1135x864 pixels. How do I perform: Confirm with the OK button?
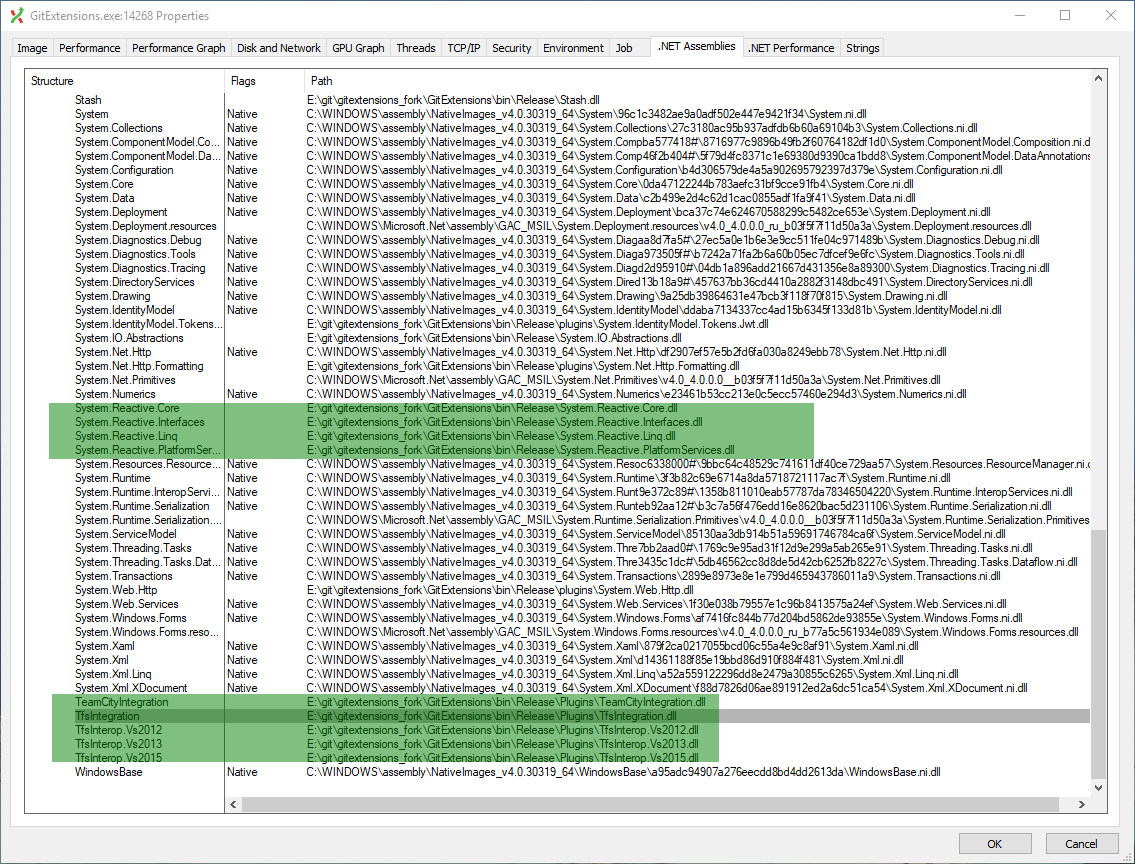tap(995, 843)
